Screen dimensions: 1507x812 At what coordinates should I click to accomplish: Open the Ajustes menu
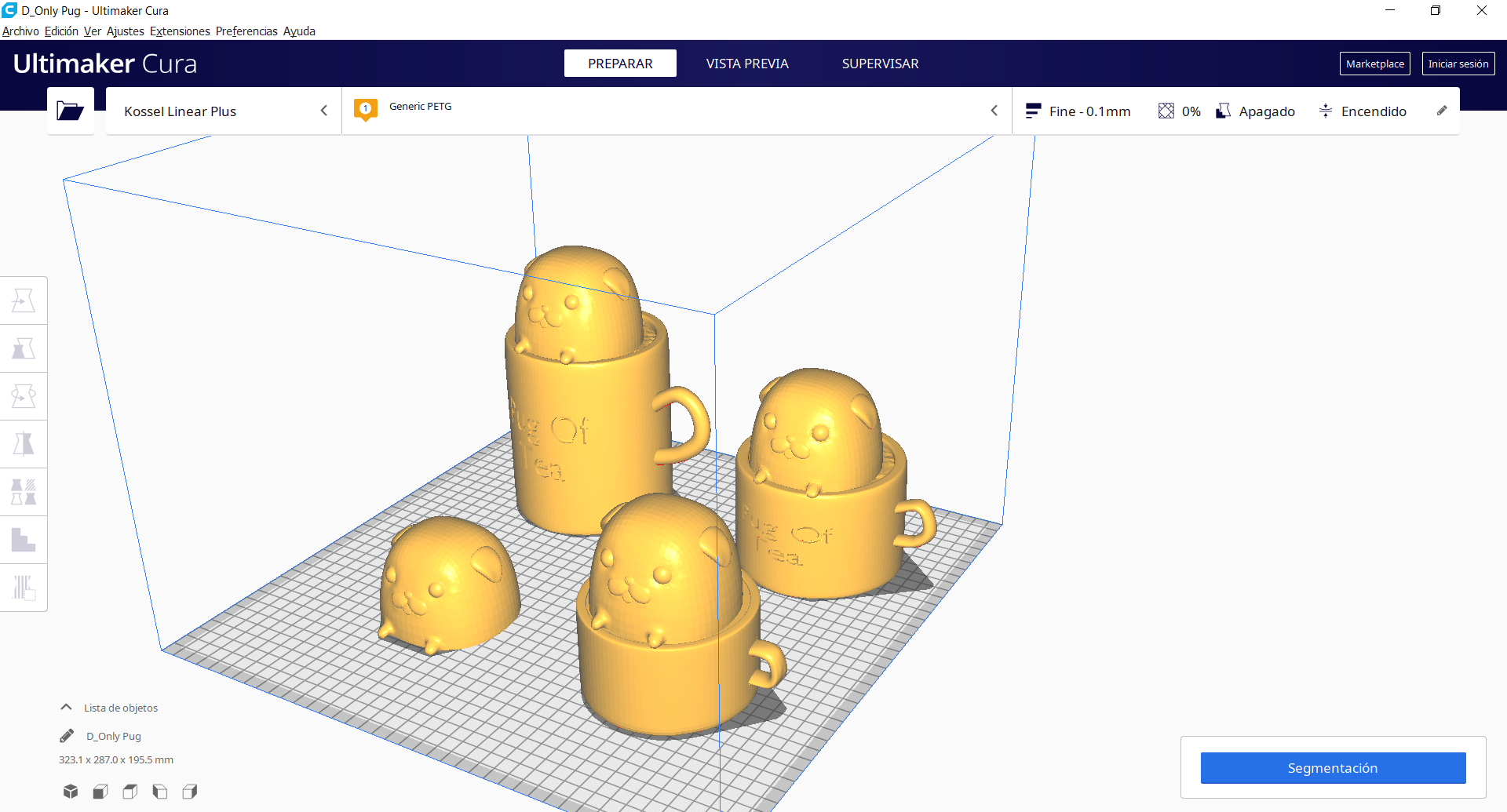[x=126, y=31]
